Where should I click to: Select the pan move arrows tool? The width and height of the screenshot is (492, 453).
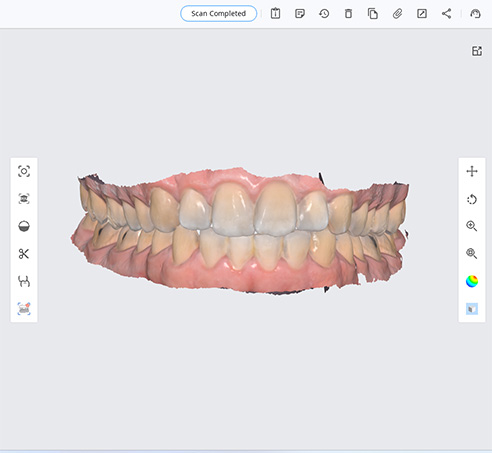click(x=472, y=171)
